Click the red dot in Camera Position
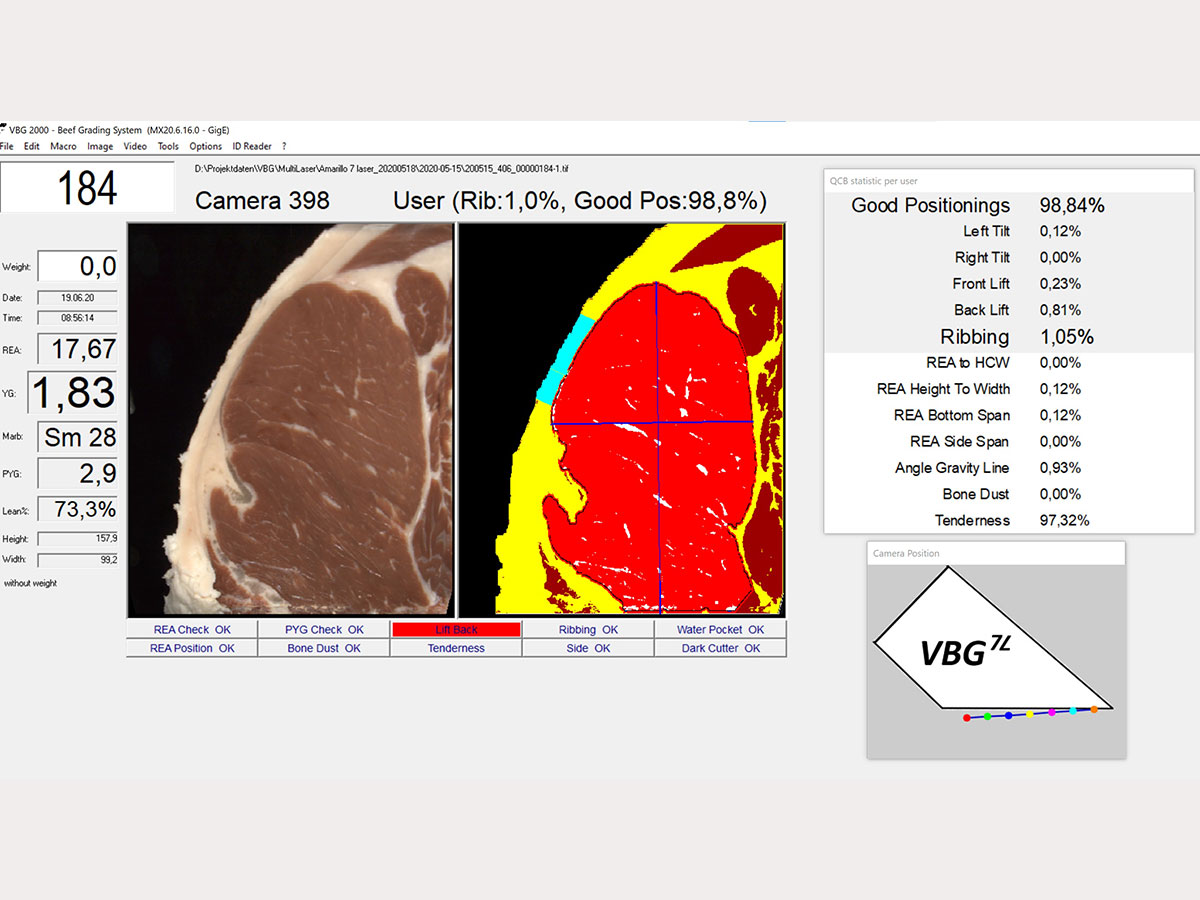The image size is (1200, 900). pyautogui.click(x=966, y=718)
